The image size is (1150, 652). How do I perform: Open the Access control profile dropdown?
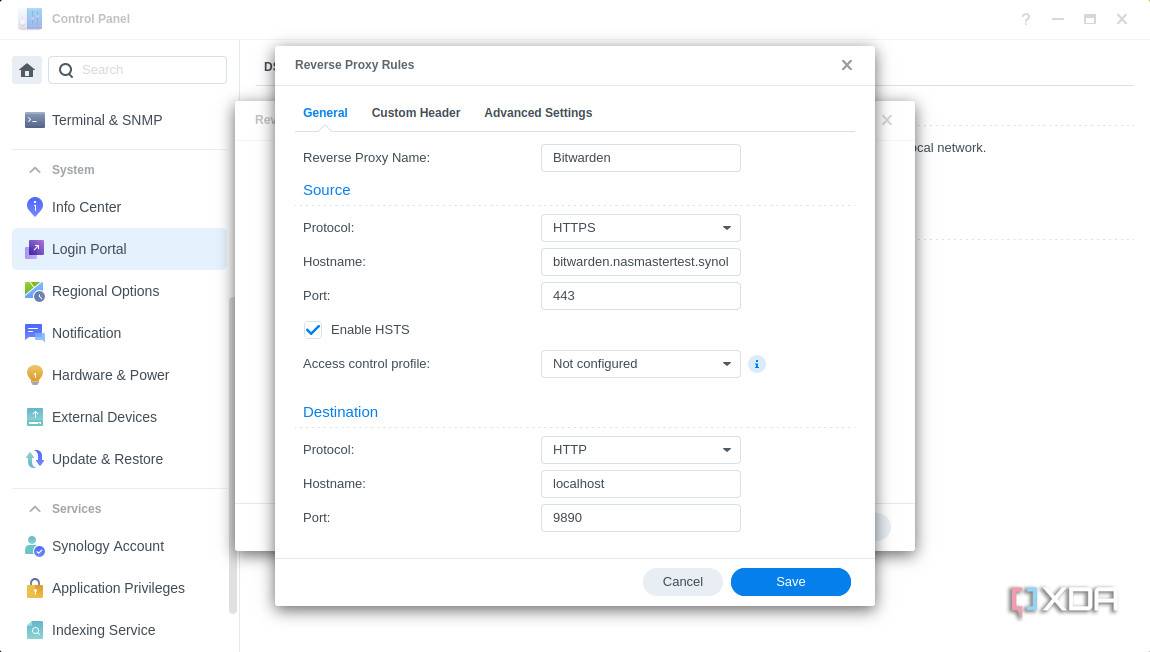(x=640, y=364)
